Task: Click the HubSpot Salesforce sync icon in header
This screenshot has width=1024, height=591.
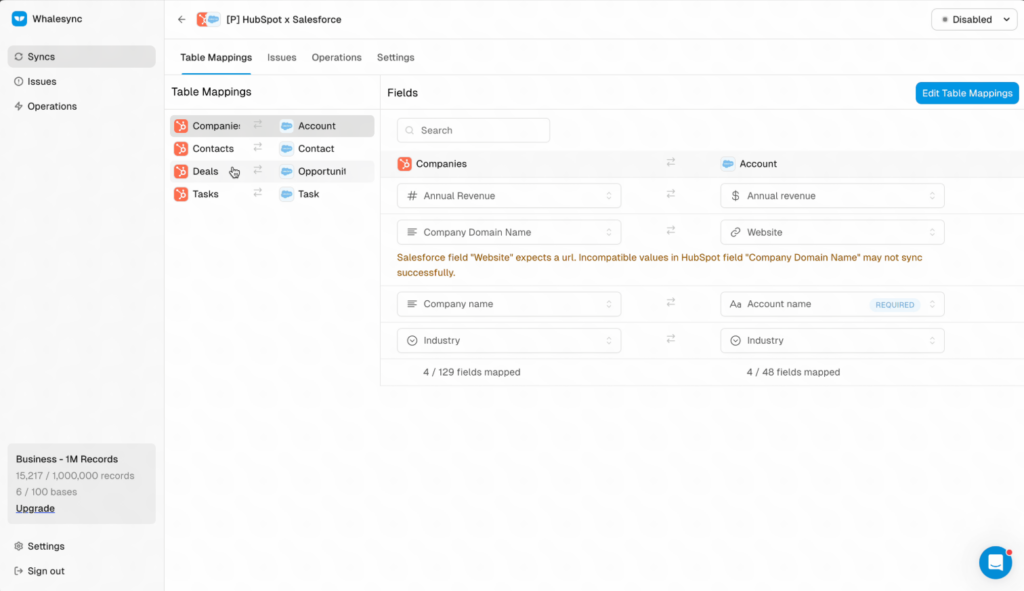Action: pos(208,20)
